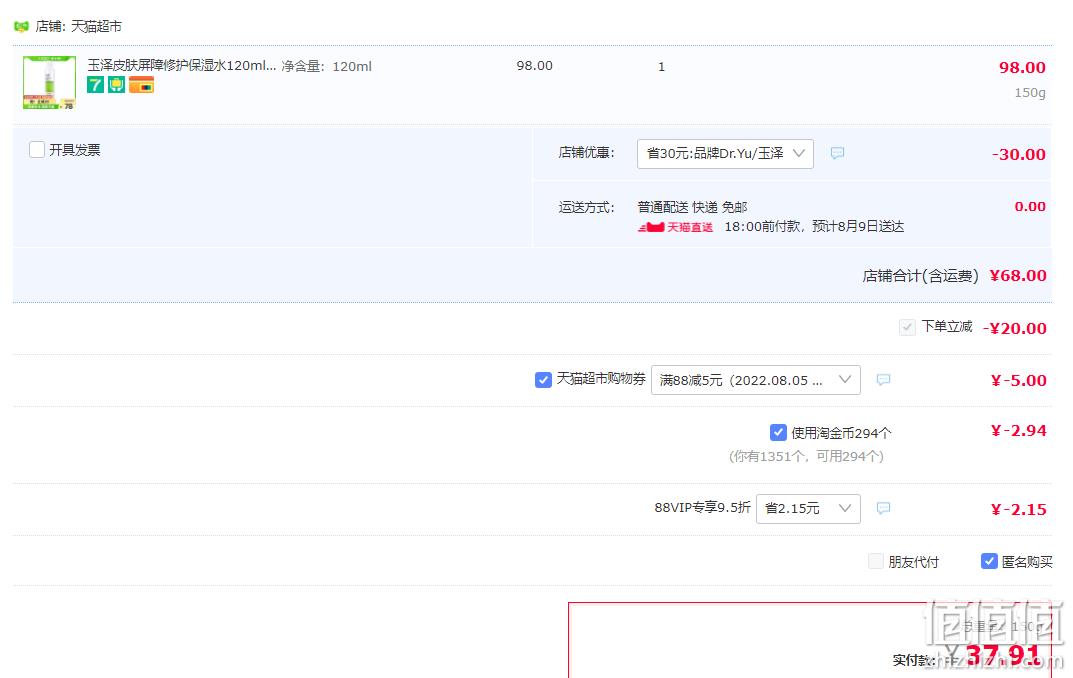Click the 150g weight text
1073x678 pixels.
click(1030, 92)
